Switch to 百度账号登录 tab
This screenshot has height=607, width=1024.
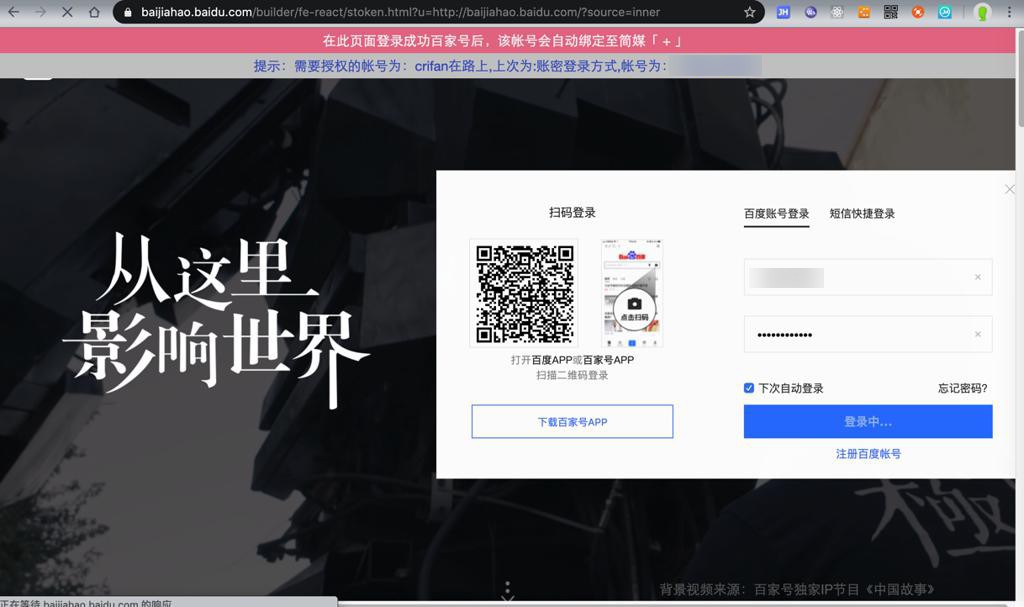tap(776, 213)
